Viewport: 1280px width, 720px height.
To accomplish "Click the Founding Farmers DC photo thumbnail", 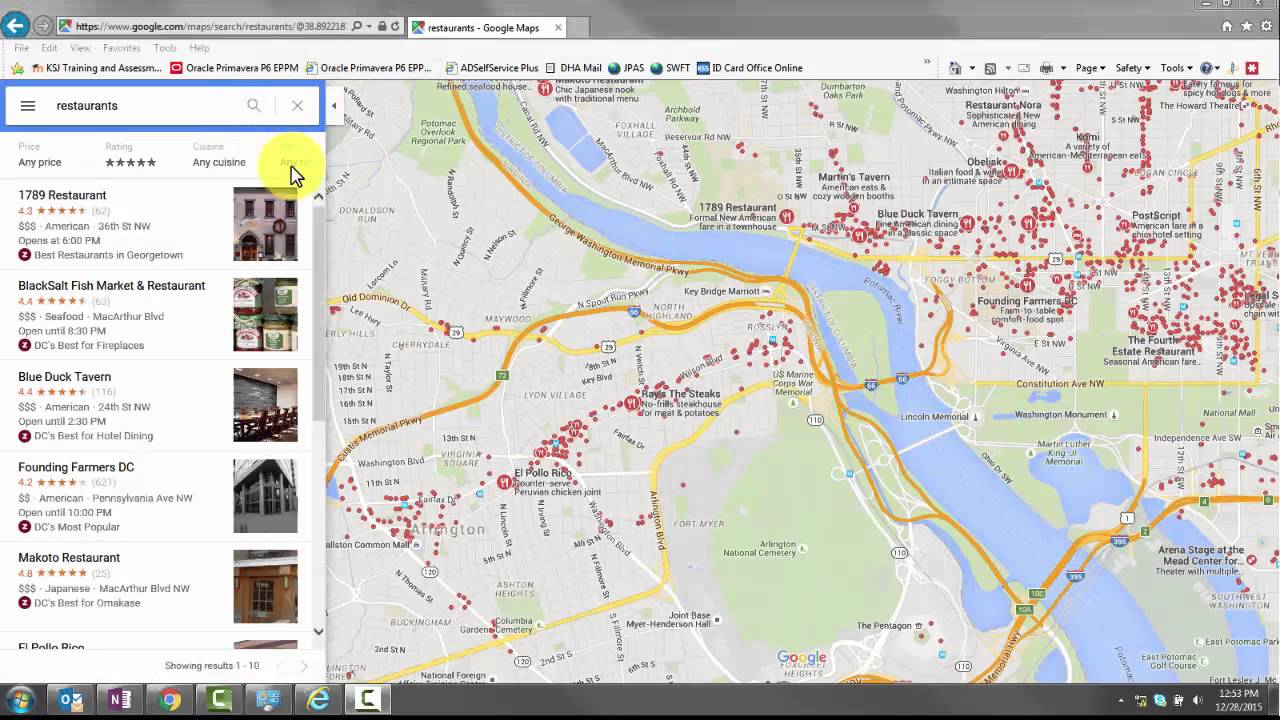I will click(x=265, y=496).
